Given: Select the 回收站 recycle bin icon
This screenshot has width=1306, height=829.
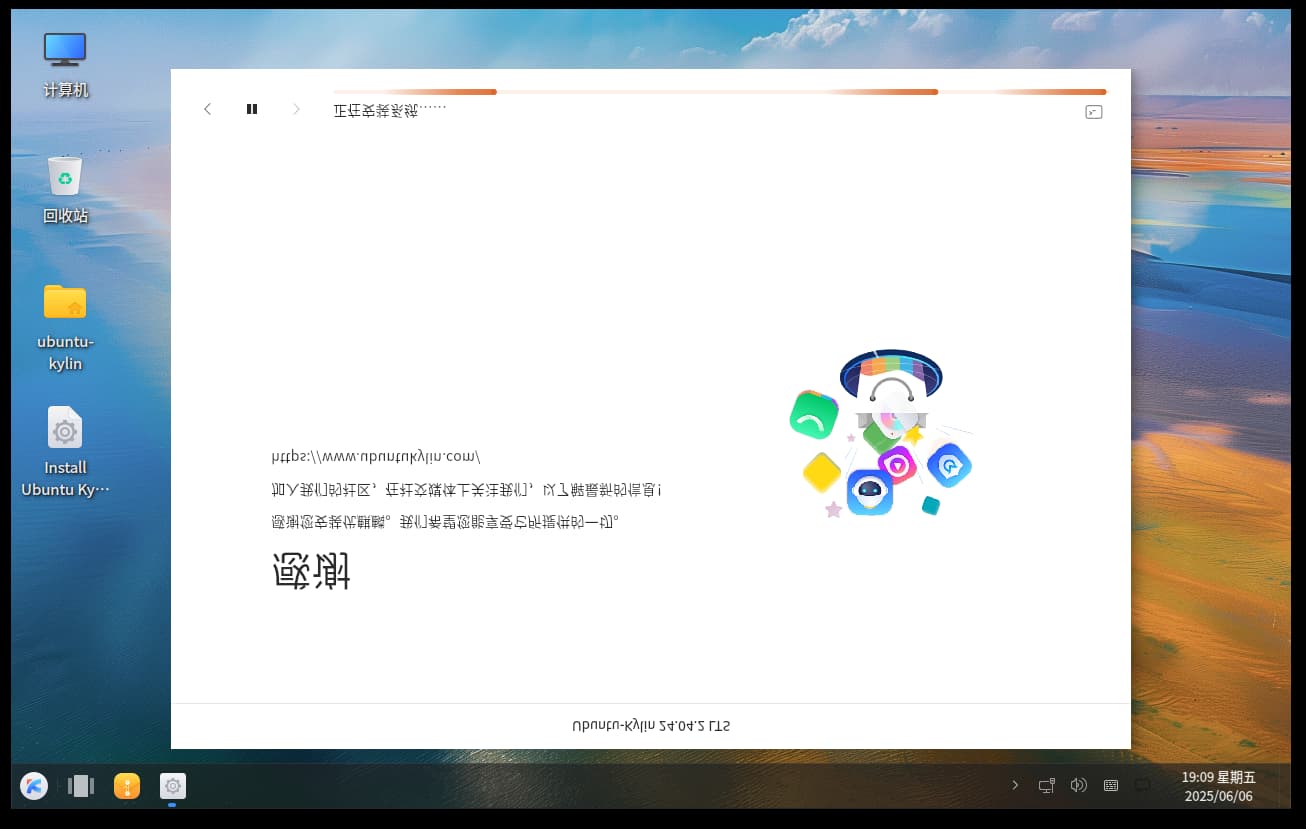Looking at the screenshot, I should pyautogui.click(x=65, y=190).
